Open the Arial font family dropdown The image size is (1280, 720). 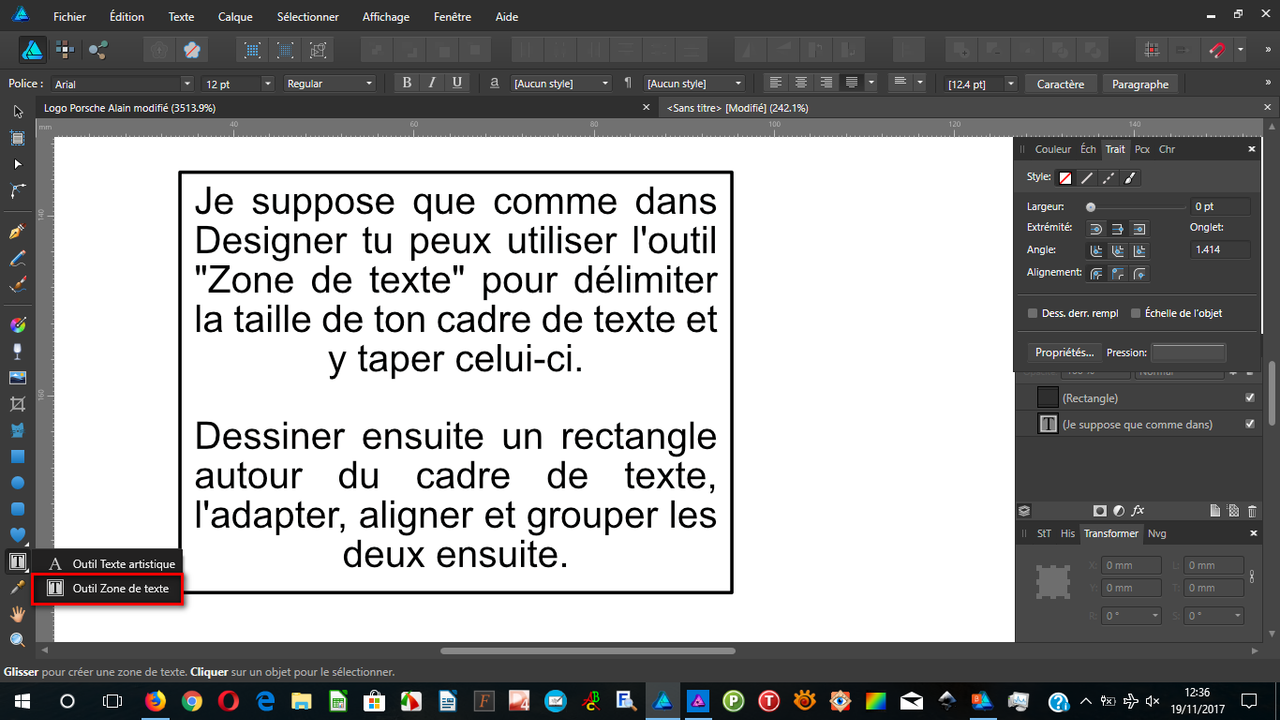pyautogui.click(x=189, y=83)
